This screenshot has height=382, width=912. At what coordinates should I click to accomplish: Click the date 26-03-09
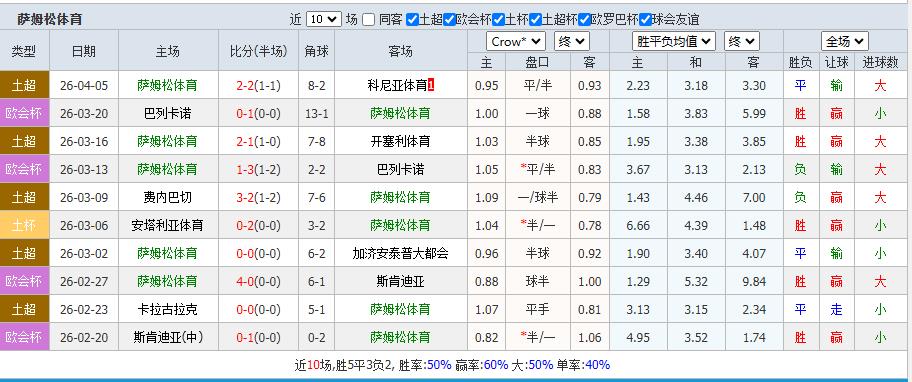click(x=84, y=197)
